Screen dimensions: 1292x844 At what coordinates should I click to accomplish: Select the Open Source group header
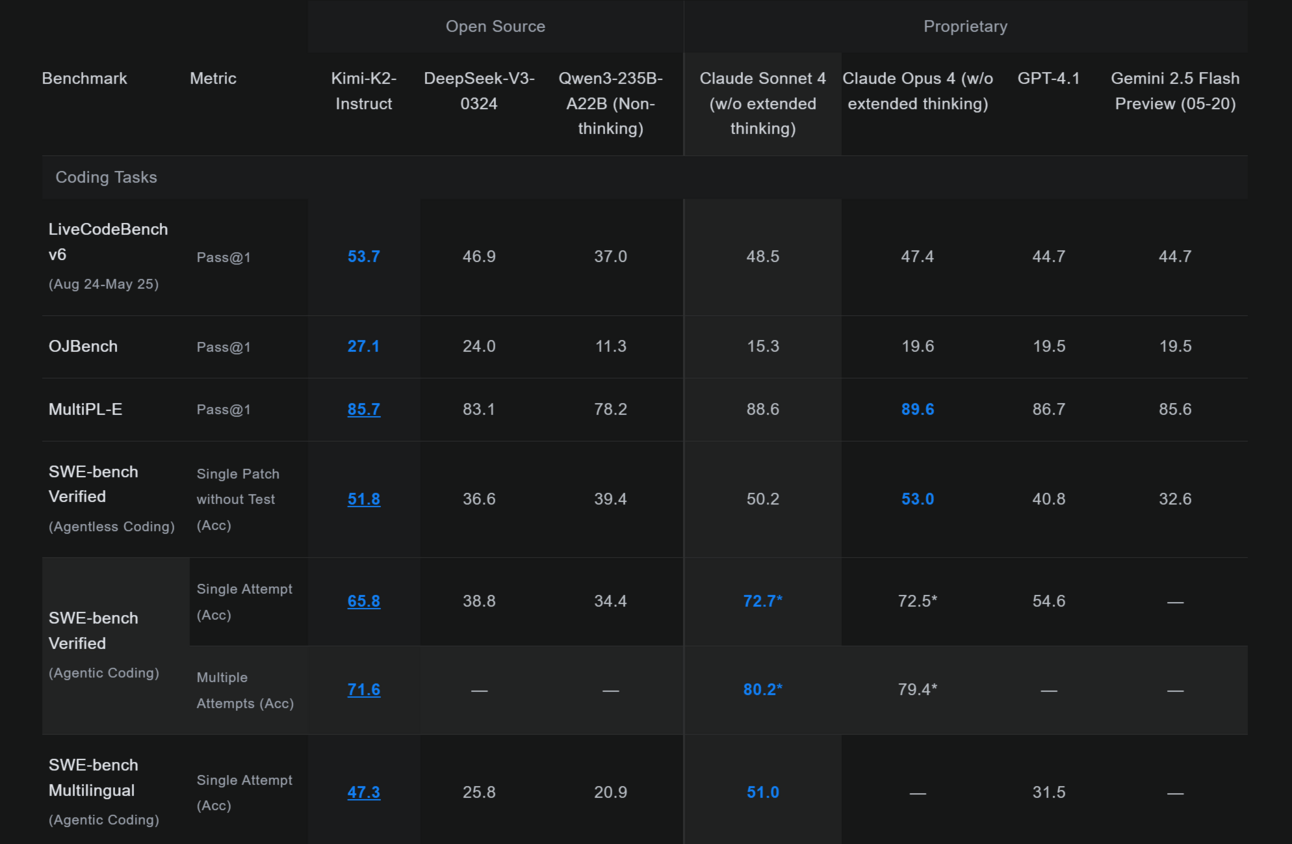tap(496, 27)
